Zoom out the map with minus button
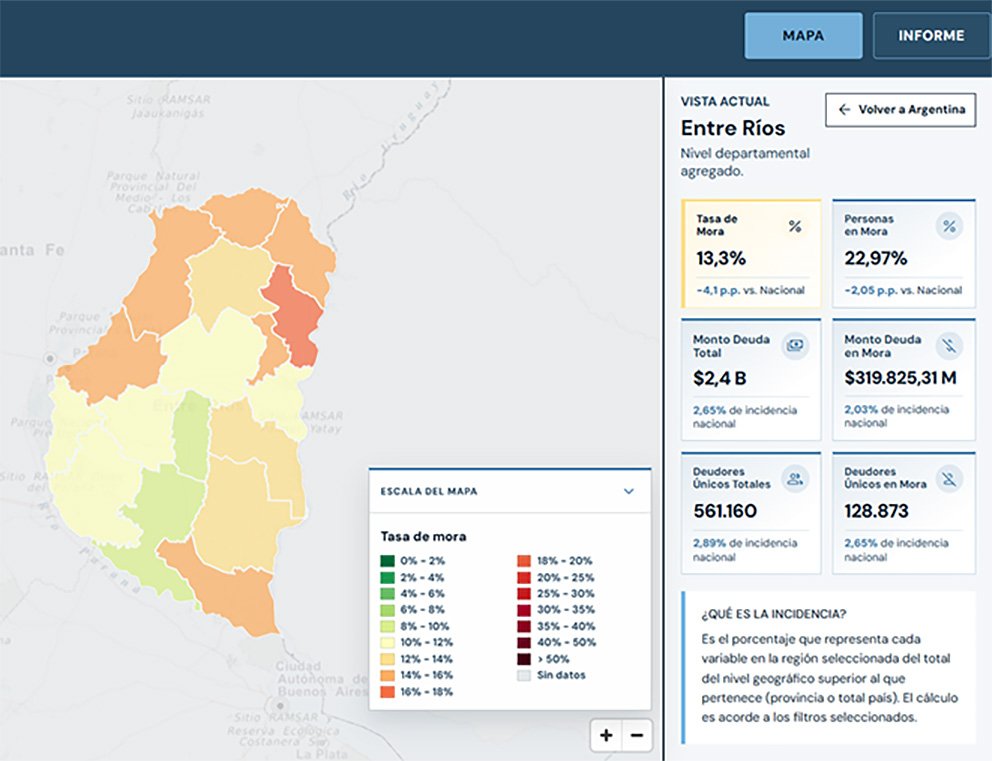Viewport: 992px width, 761px height. [636, 735]
